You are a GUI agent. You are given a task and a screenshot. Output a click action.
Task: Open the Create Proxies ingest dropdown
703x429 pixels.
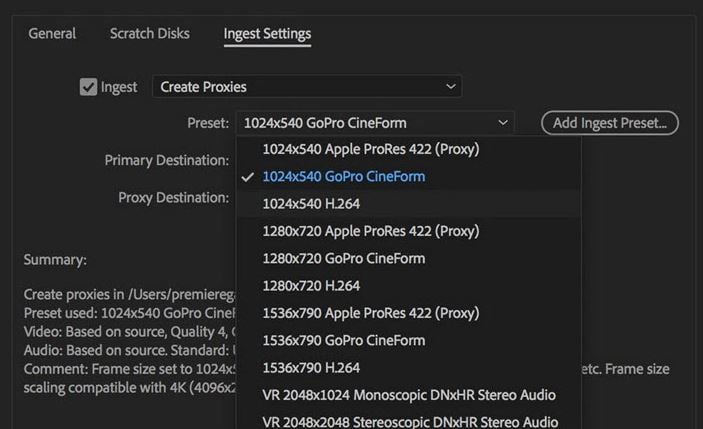coord(307,87)
